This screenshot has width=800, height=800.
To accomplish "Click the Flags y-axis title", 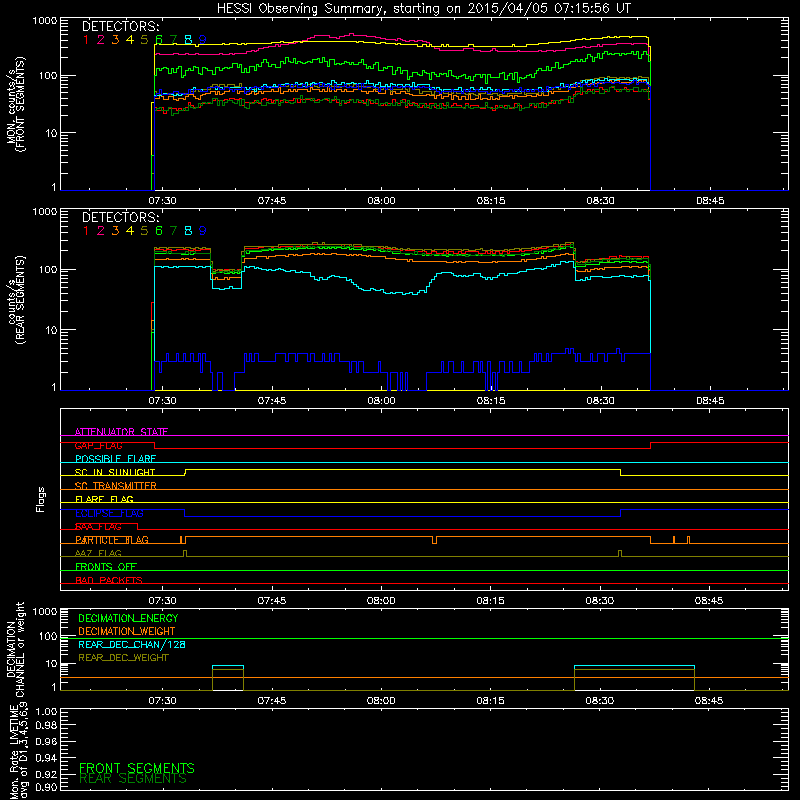I will click(41, 499).
